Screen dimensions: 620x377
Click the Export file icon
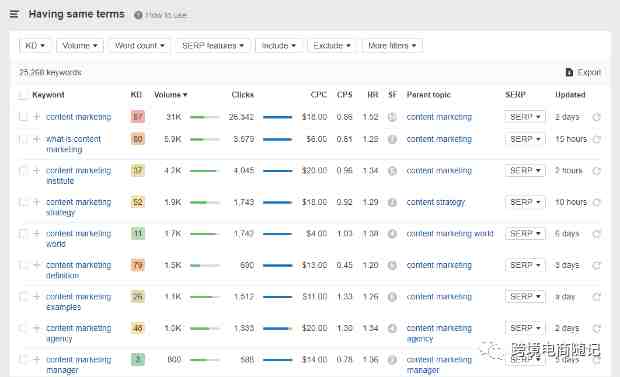[x=569, y=72]
